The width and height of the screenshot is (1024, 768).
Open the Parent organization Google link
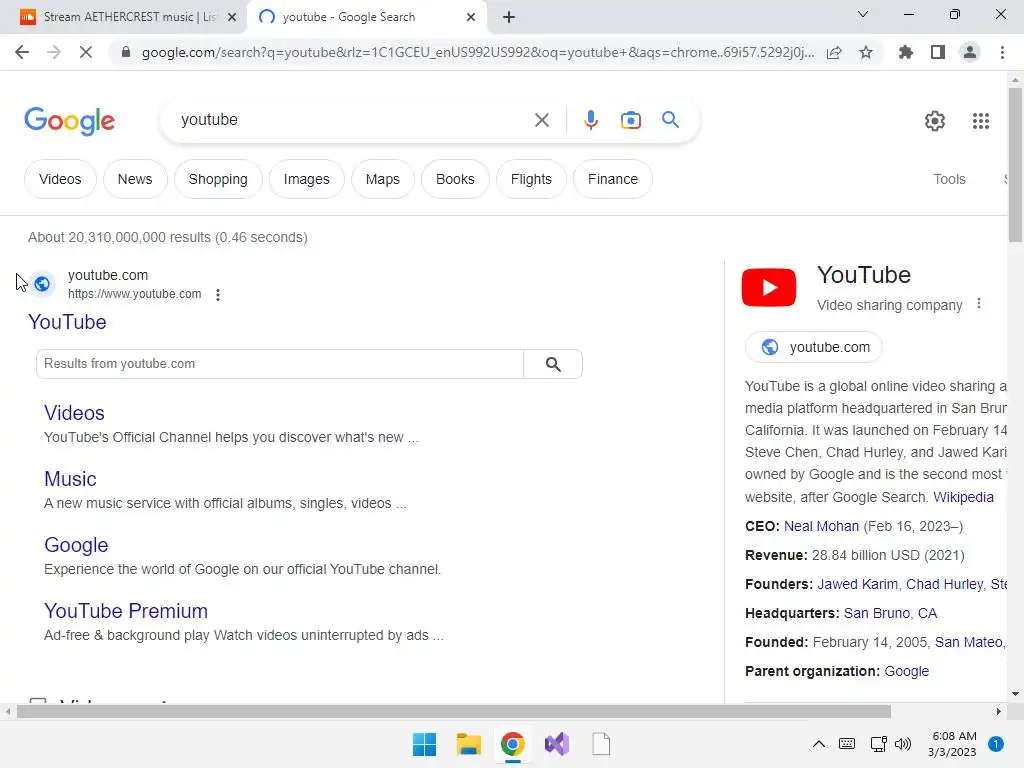tap(906, 671)
